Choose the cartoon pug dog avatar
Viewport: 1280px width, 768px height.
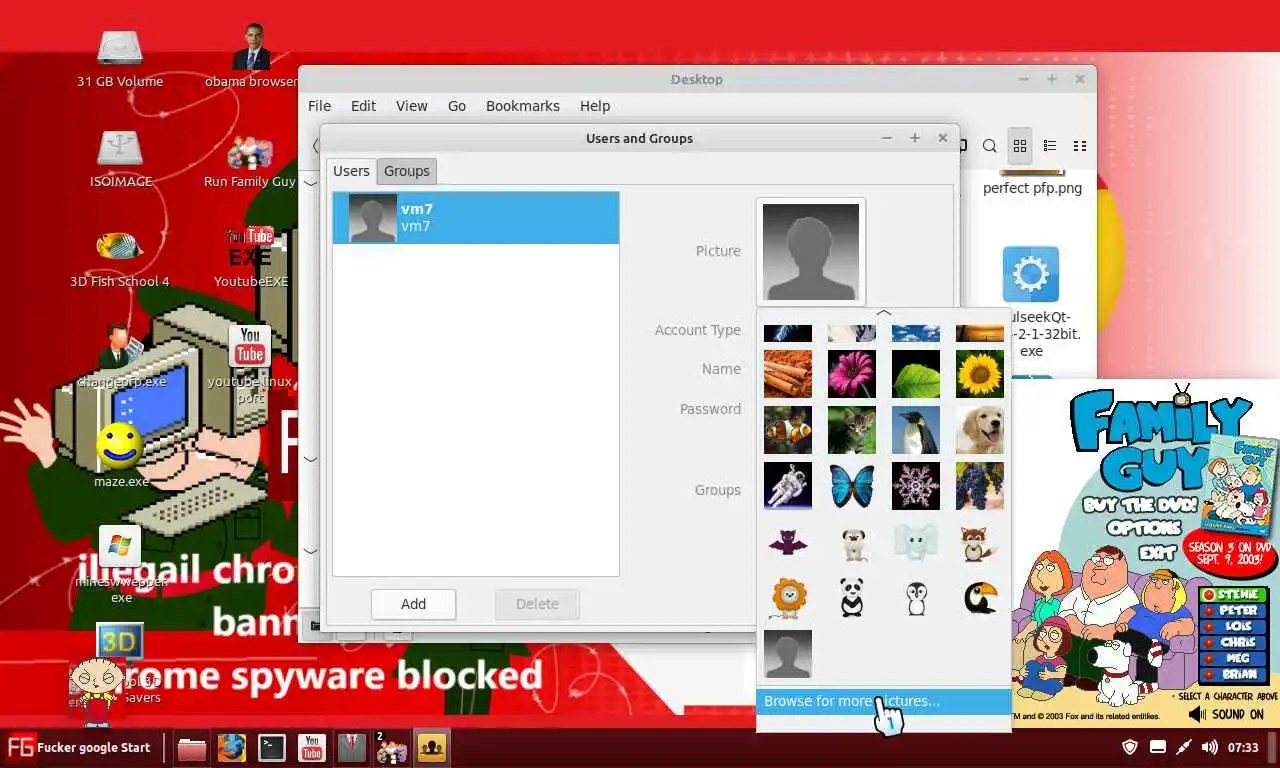[852, 542]
